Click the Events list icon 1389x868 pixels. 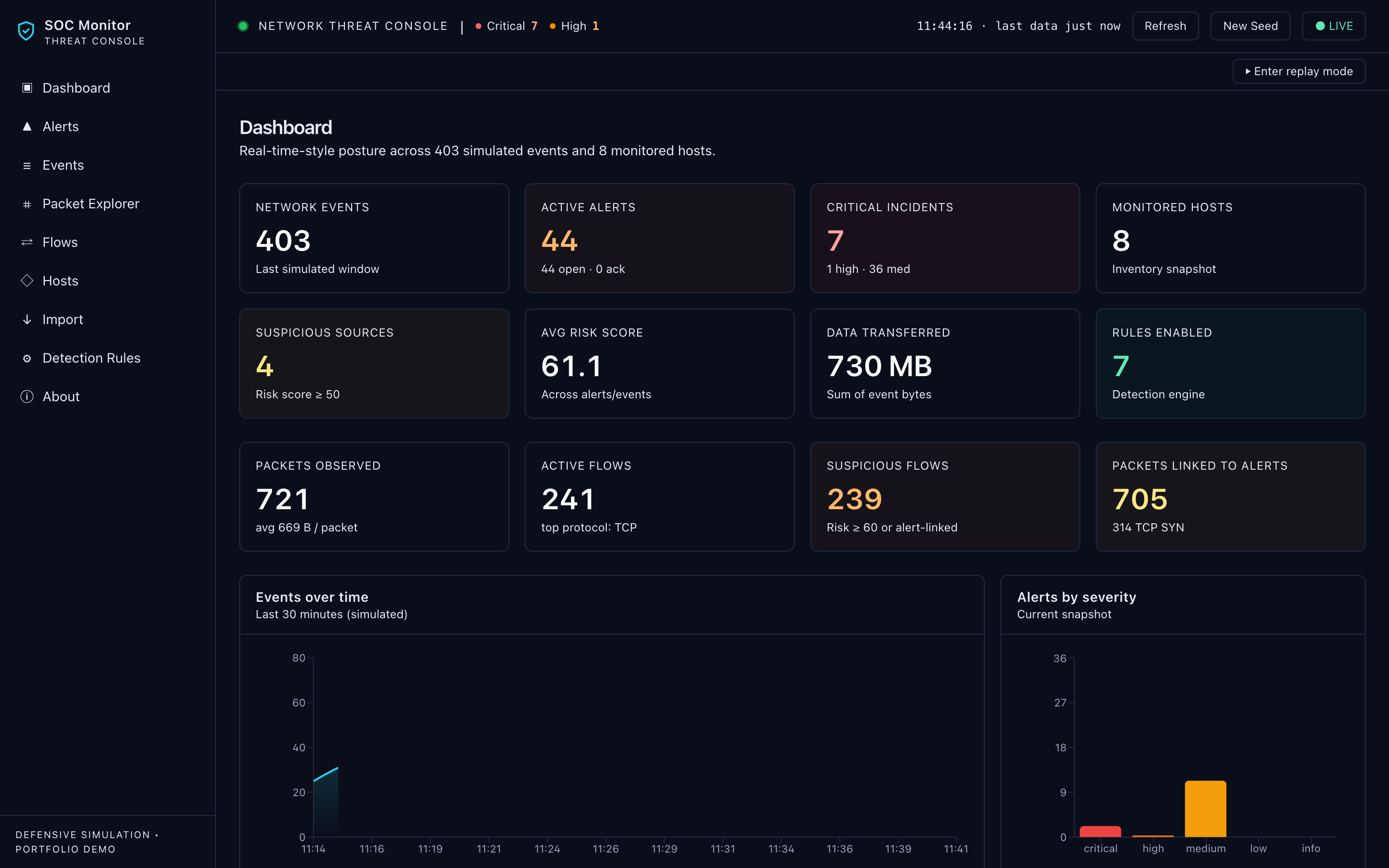click(x=27, y=165)
